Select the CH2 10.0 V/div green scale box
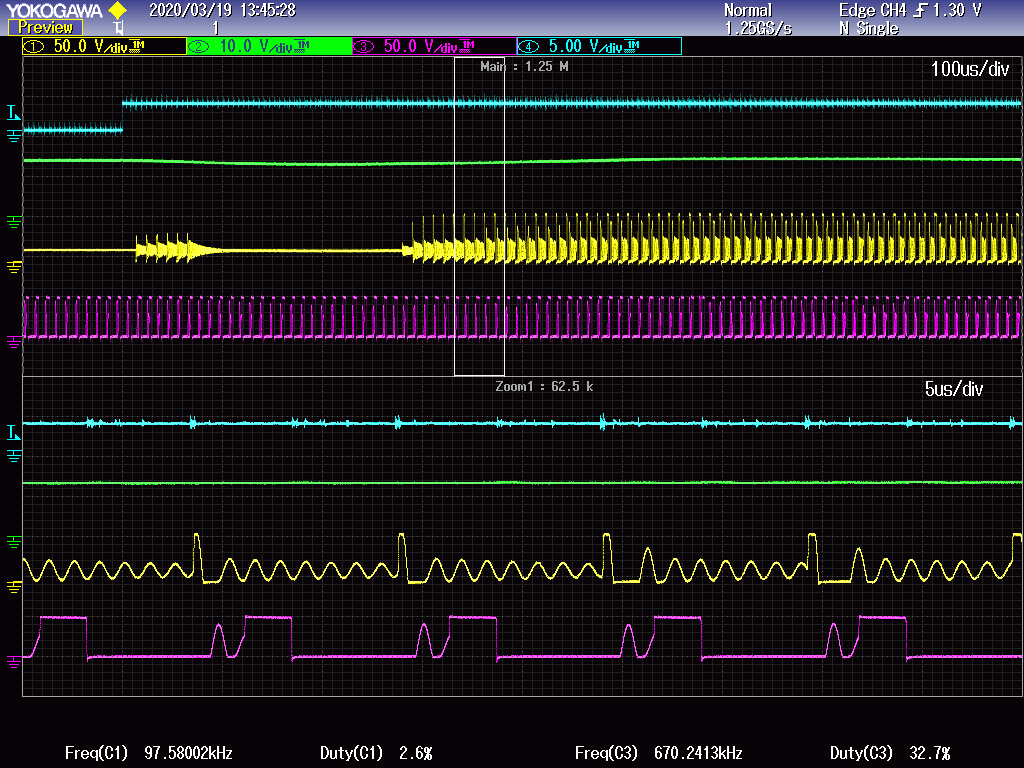Image resolution: width=1024 pixels, height=768 pixels. click(269, 46)
